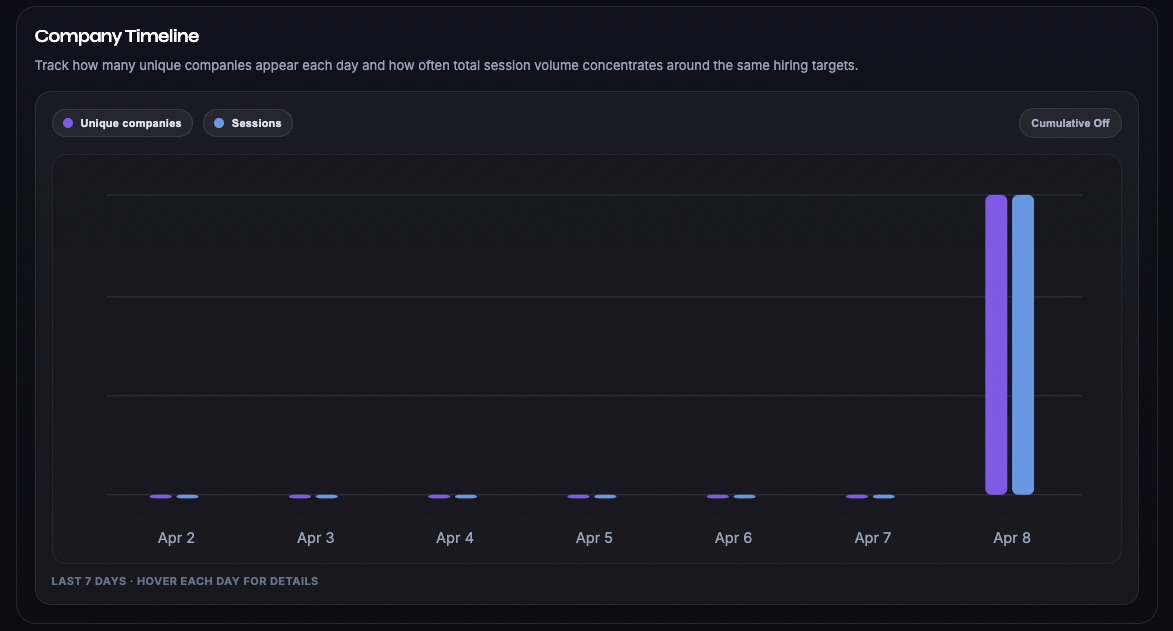Screen dimensions: 1173x631
Task: Enable cumulative mode via Cumulative Off toggle
Action: coord(1070,122)
